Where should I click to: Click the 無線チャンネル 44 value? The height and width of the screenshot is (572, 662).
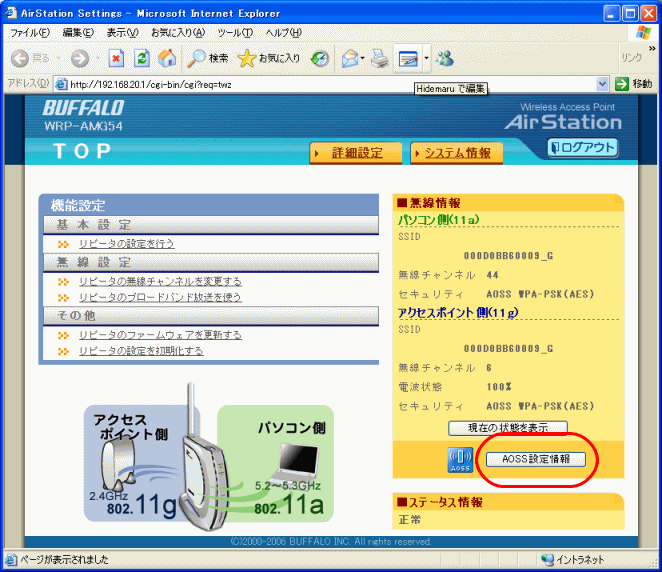tap(492, 275)
